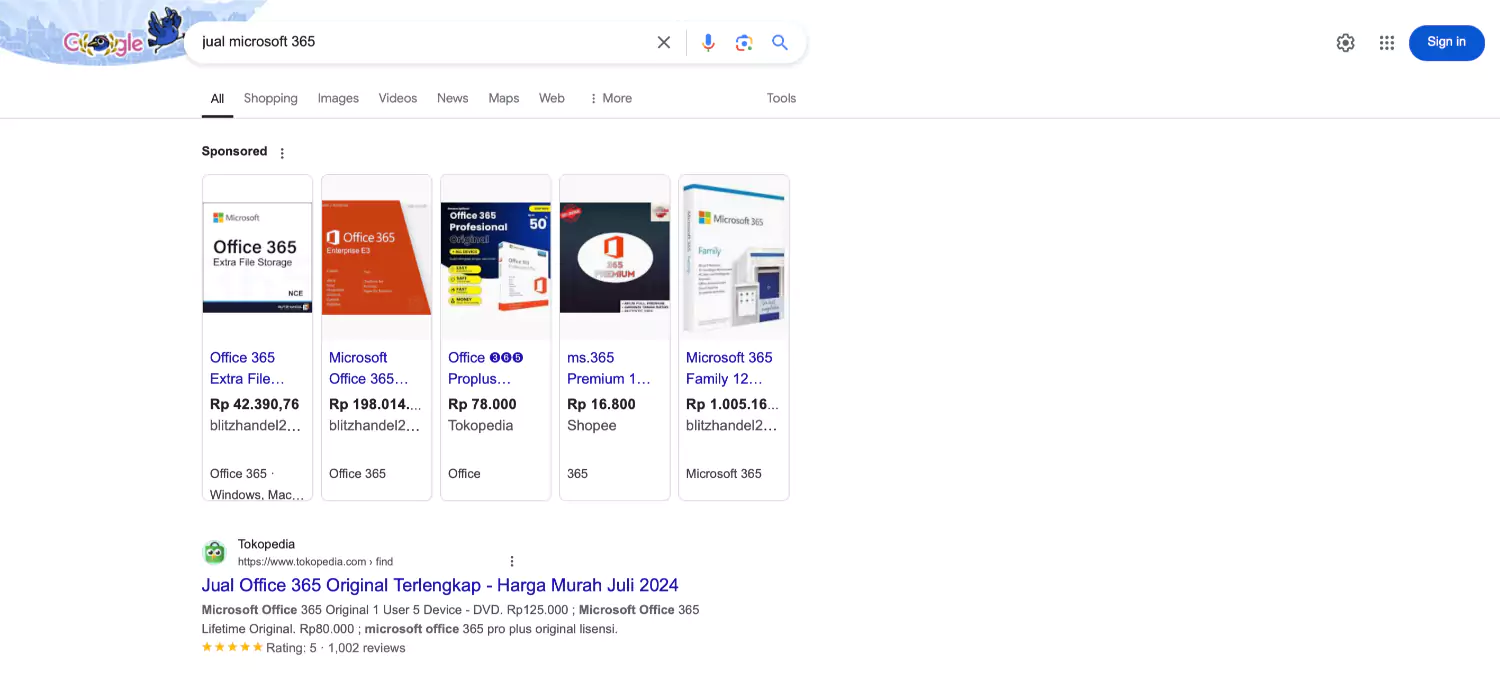Open Google Lens image search
The height and width of the screenshot is (679, 1500).
(x=744, y=42)
